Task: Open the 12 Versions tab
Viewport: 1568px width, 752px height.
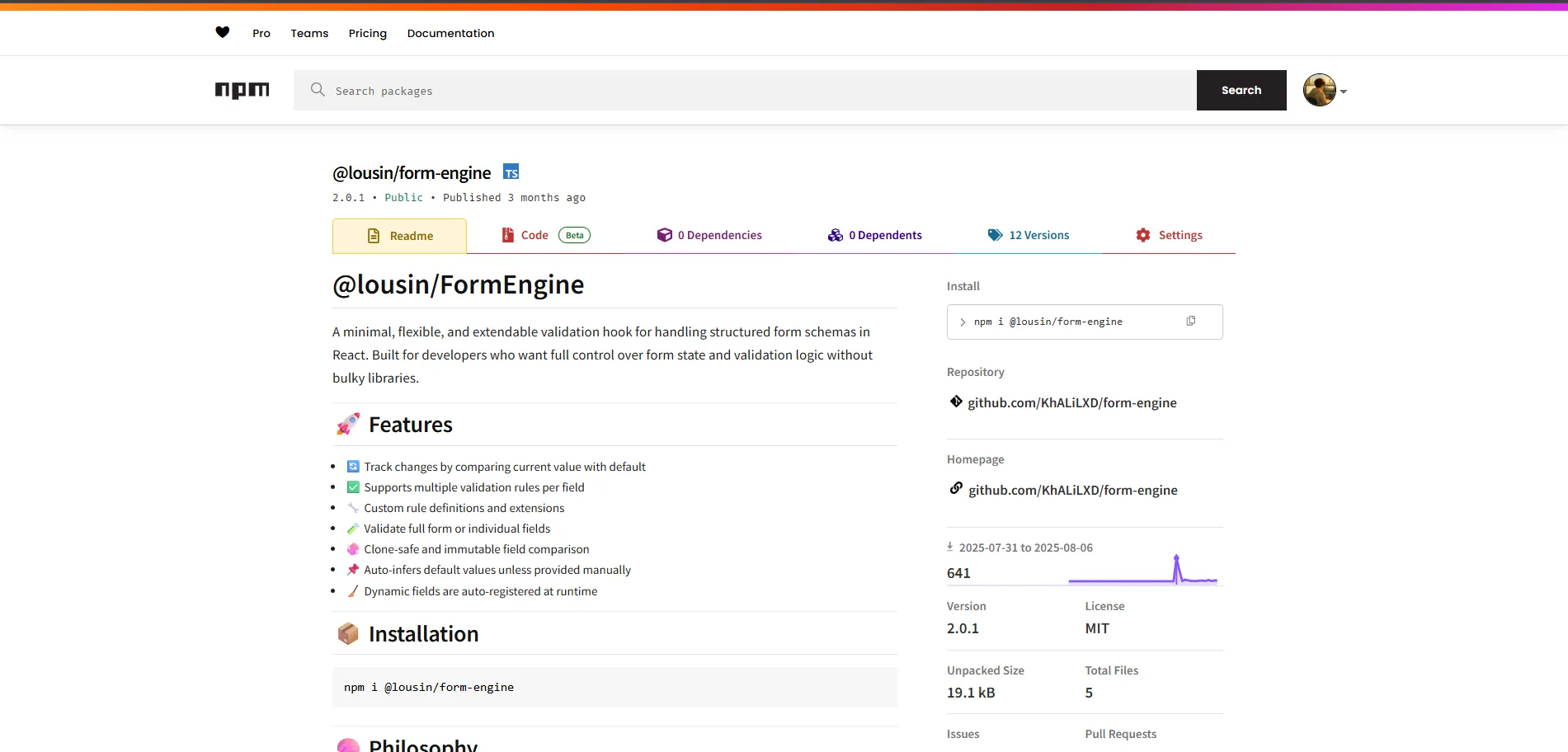Action: click(1029, 235)
